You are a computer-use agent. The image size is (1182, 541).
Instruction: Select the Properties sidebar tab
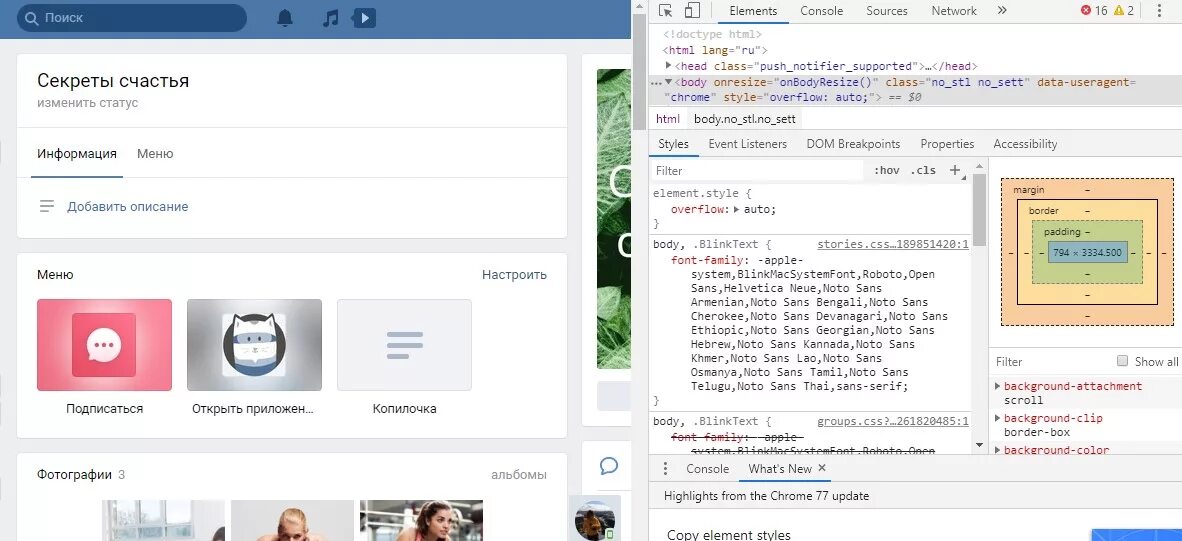tap(947, 144)
